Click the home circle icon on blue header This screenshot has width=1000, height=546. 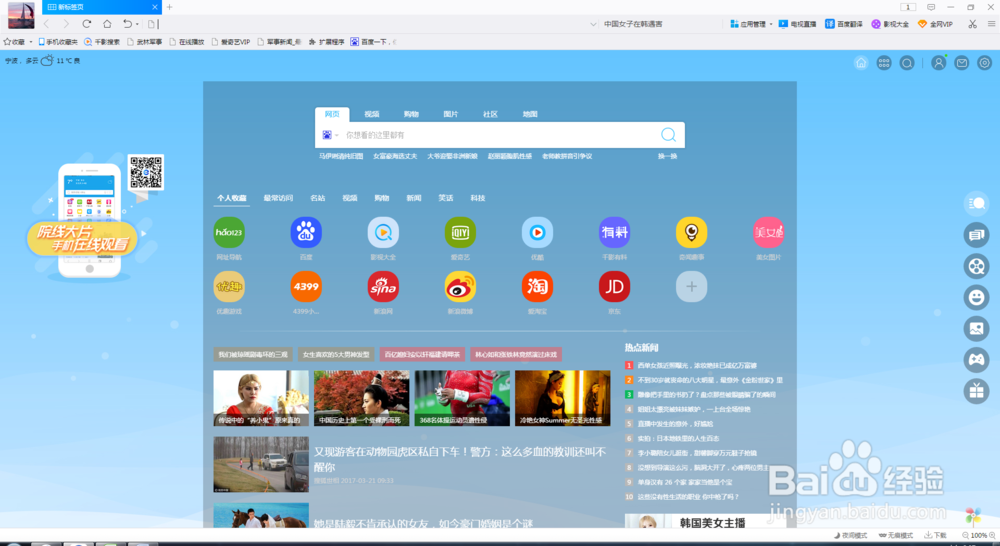[861, 63]
